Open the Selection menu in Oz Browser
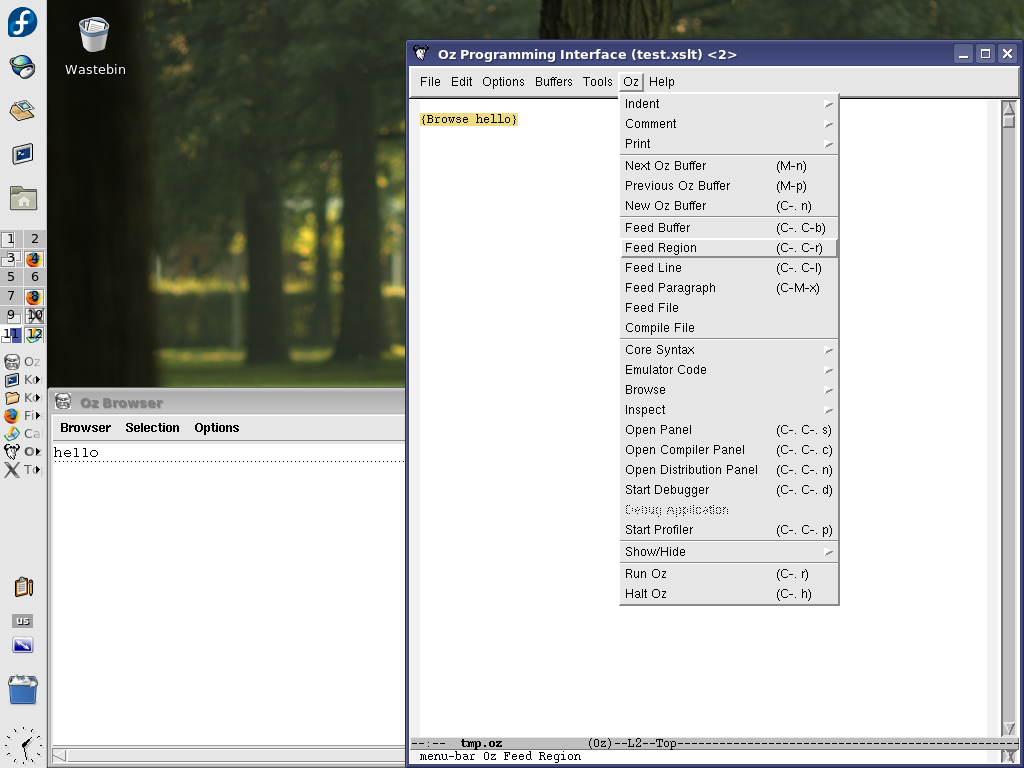This screenshot has width=1024, height=768. tap(152, 428)
